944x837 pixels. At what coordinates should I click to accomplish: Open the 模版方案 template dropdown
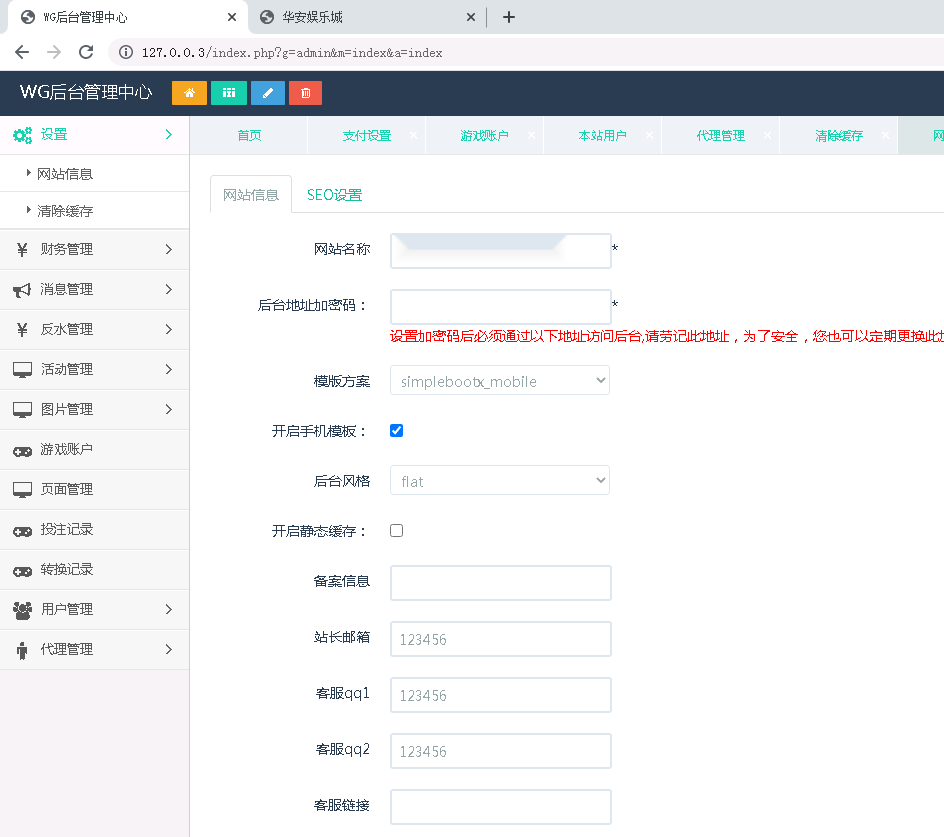[499, 380]
